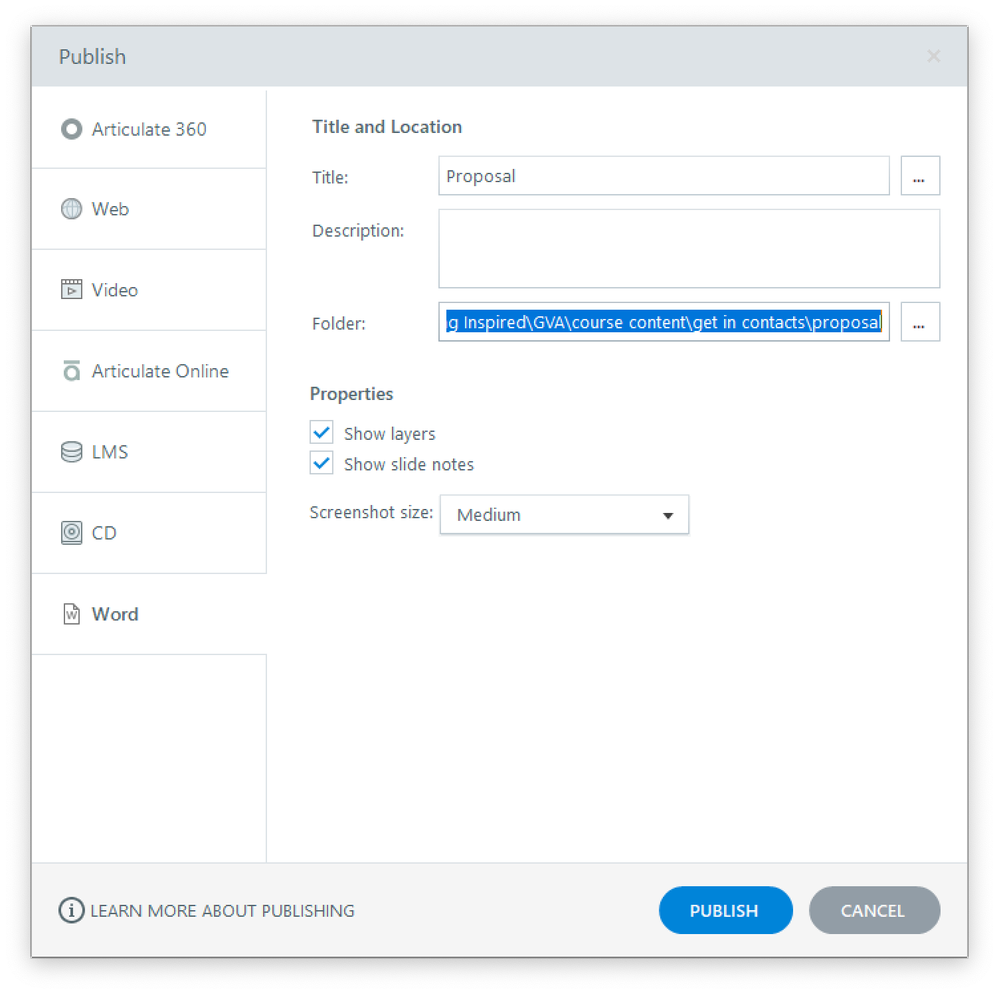Viewport: 999px width, 994px height.
Task: Browse for folder using ellipsis button
Action: point(920,322)
